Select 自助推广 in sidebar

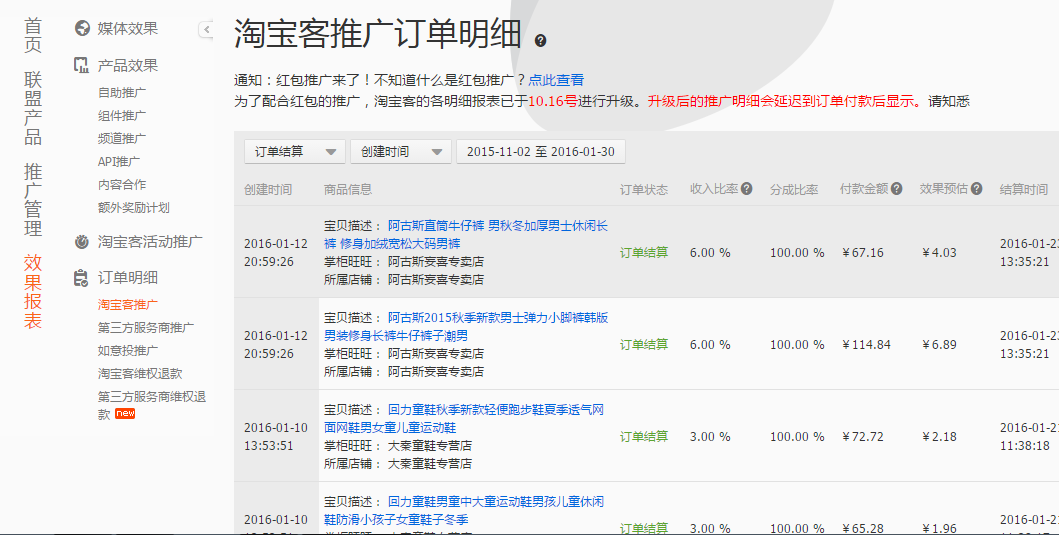click(122, 93)
